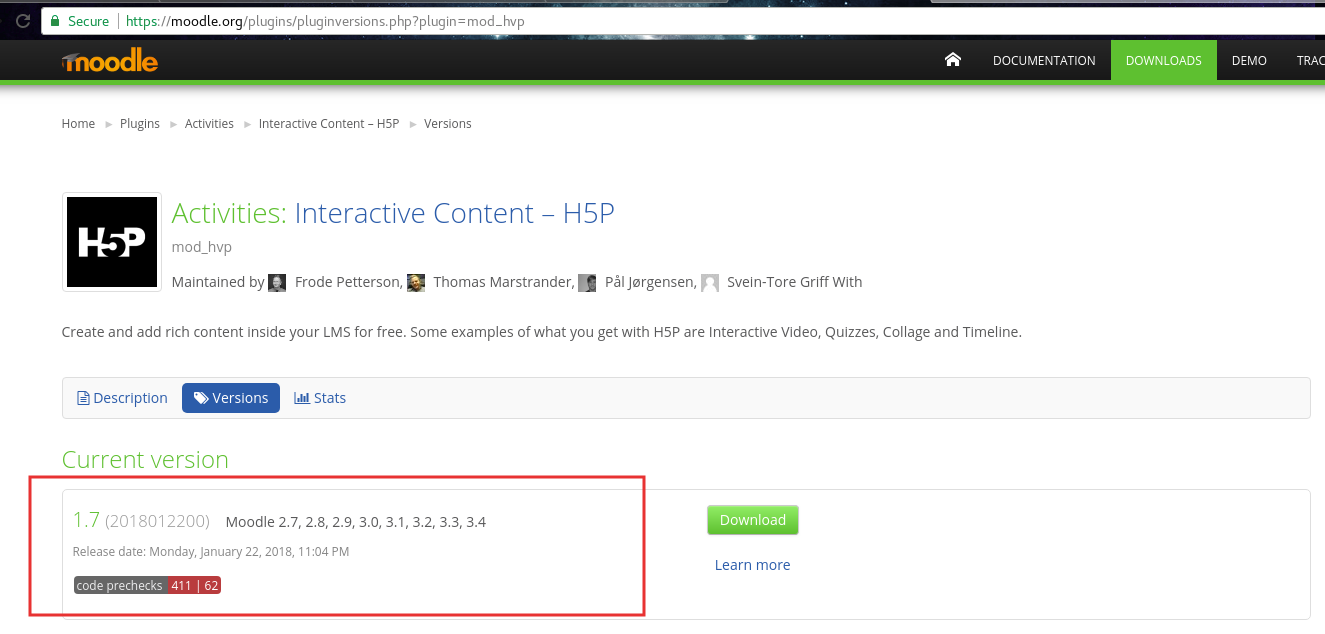Click Pål Jørgensen's avatar
Screen dimensions: 1325x634
(588, 283)
